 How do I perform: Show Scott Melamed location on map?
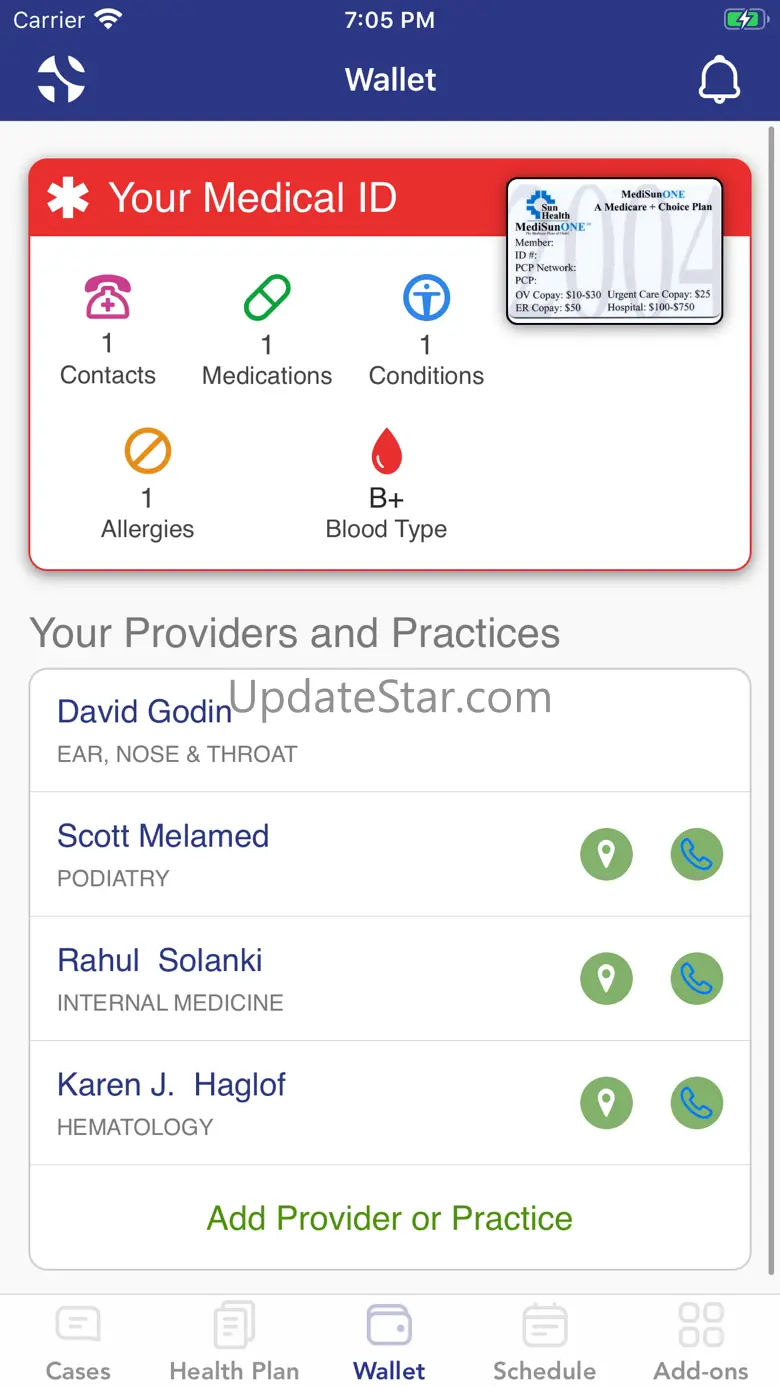coord(606,854)
